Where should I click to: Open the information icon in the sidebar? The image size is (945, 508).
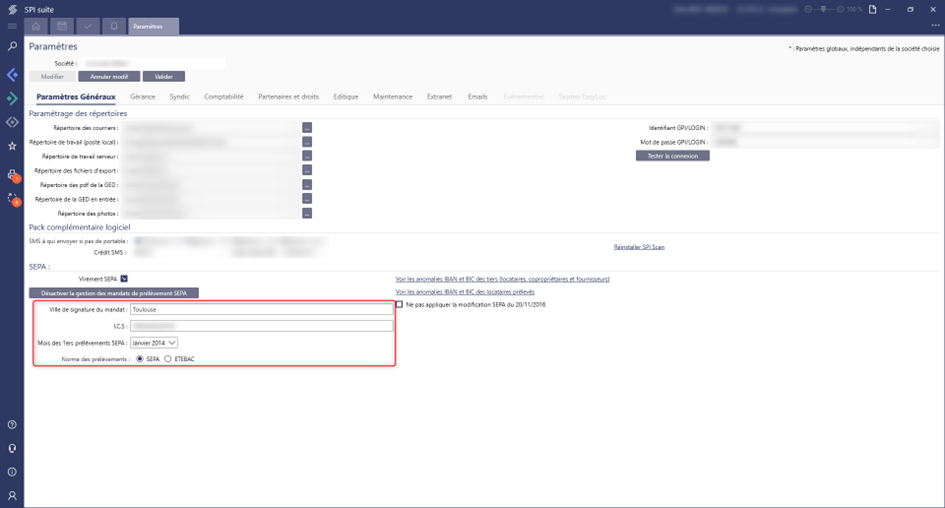12,472
